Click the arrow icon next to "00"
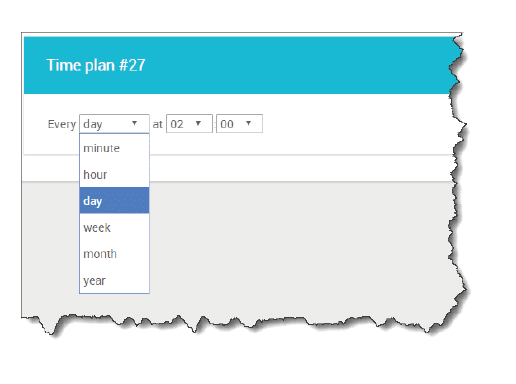 tap(248, 123)
